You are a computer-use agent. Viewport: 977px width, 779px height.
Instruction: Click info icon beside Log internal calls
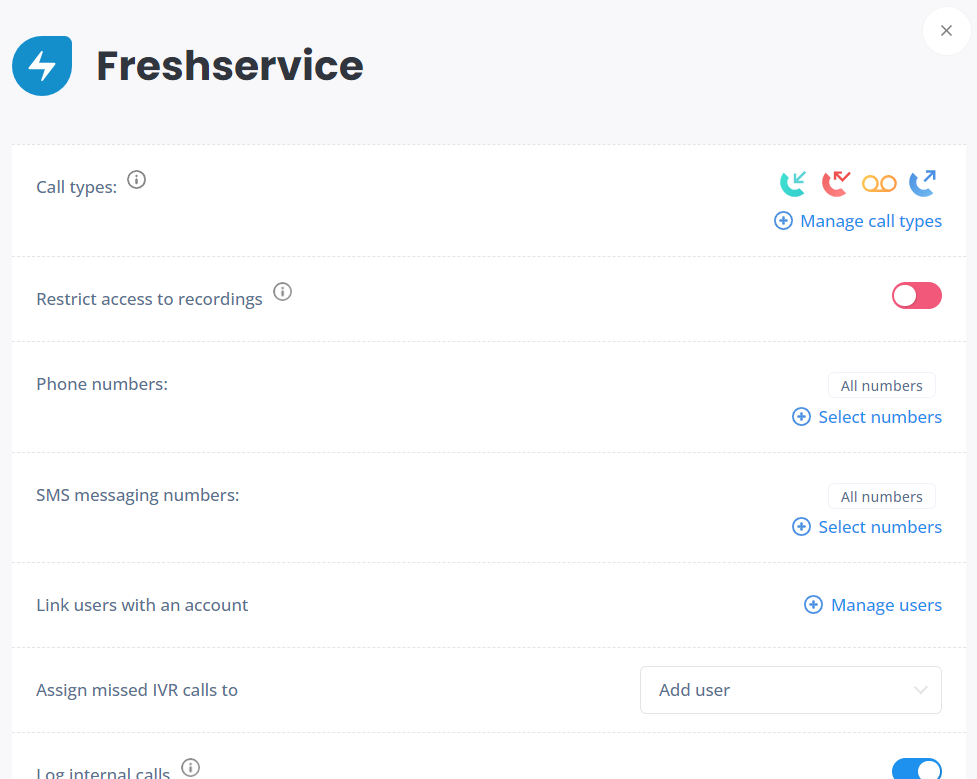[x=191, y=767]
